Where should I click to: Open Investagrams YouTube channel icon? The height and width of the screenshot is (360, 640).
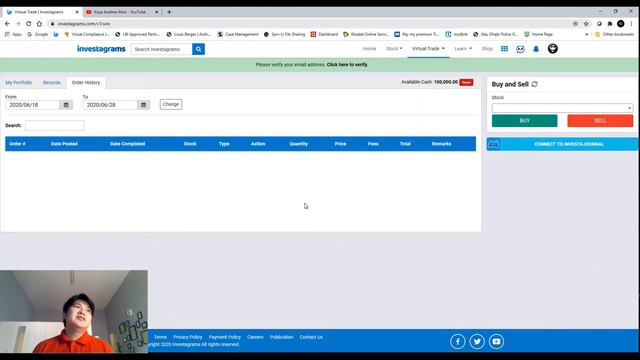[496, 341]
